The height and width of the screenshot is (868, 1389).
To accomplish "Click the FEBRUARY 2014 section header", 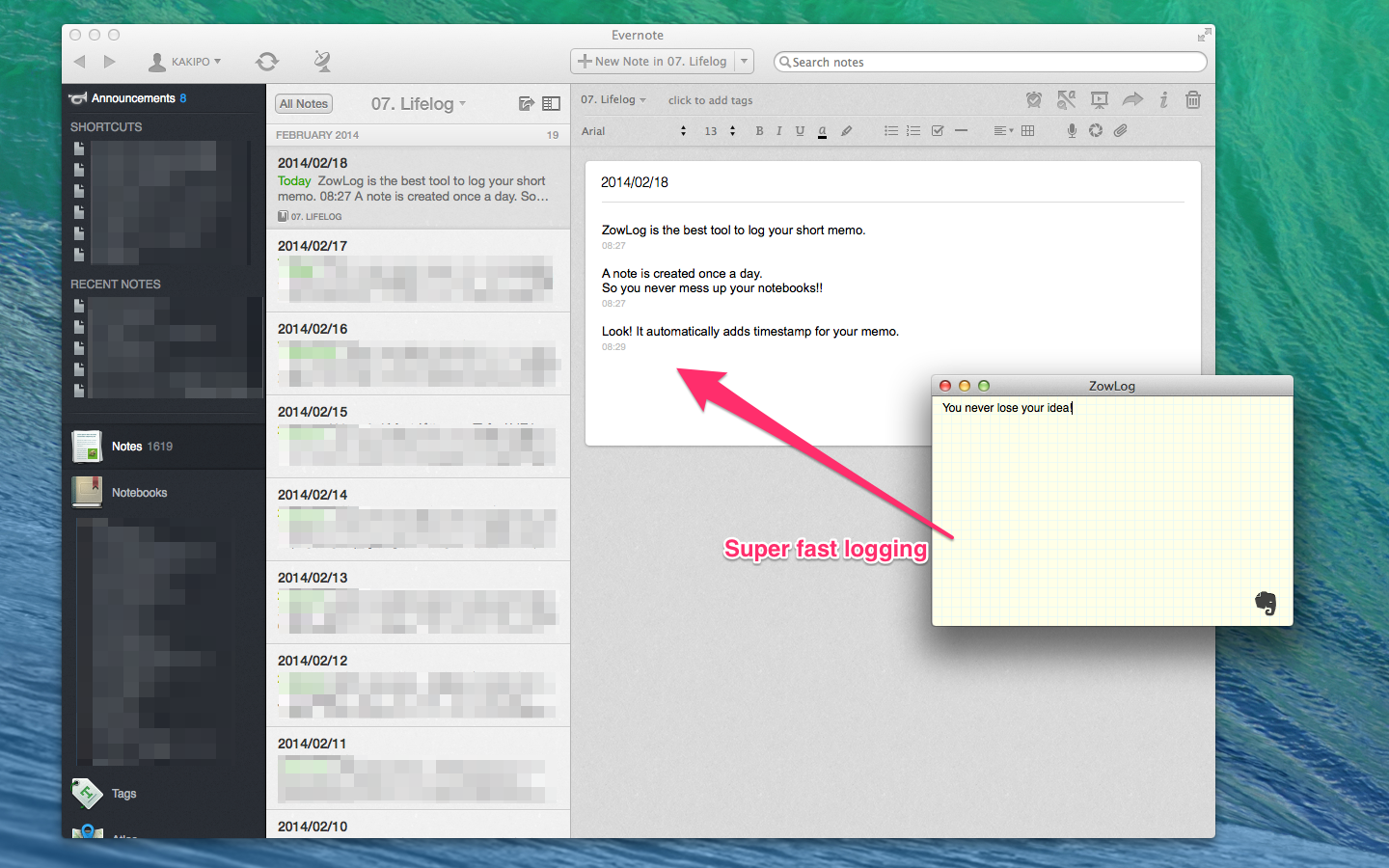I will pyautogui.click(x=419, y=135).
